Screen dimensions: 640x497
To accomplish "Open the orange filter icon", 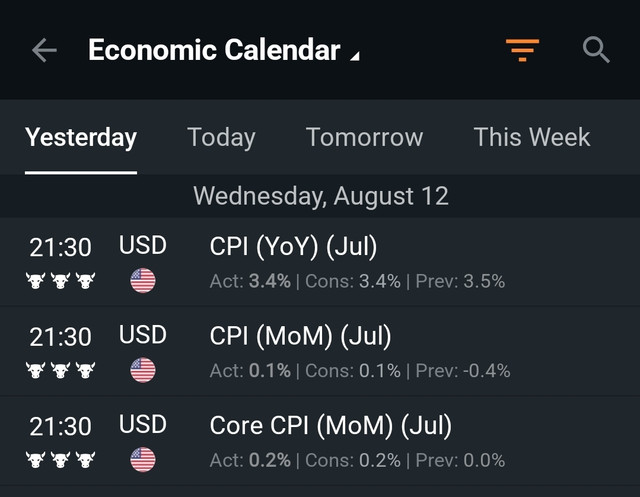I will pyautogui.click(x=522, y=50).
